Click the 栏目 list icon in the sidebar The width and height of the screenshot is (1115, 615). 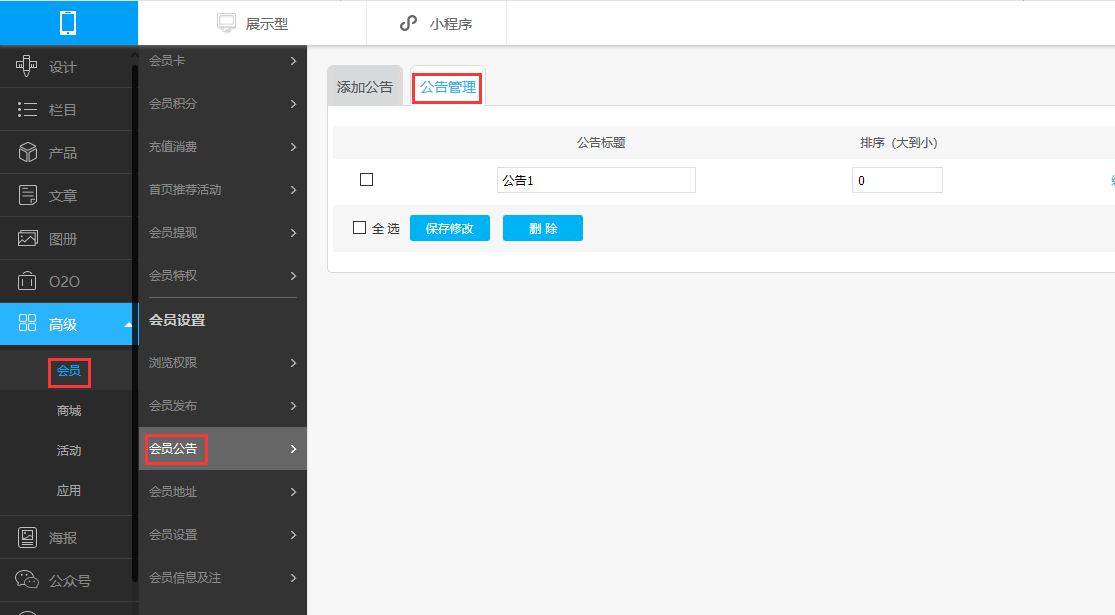coord(27,109)
